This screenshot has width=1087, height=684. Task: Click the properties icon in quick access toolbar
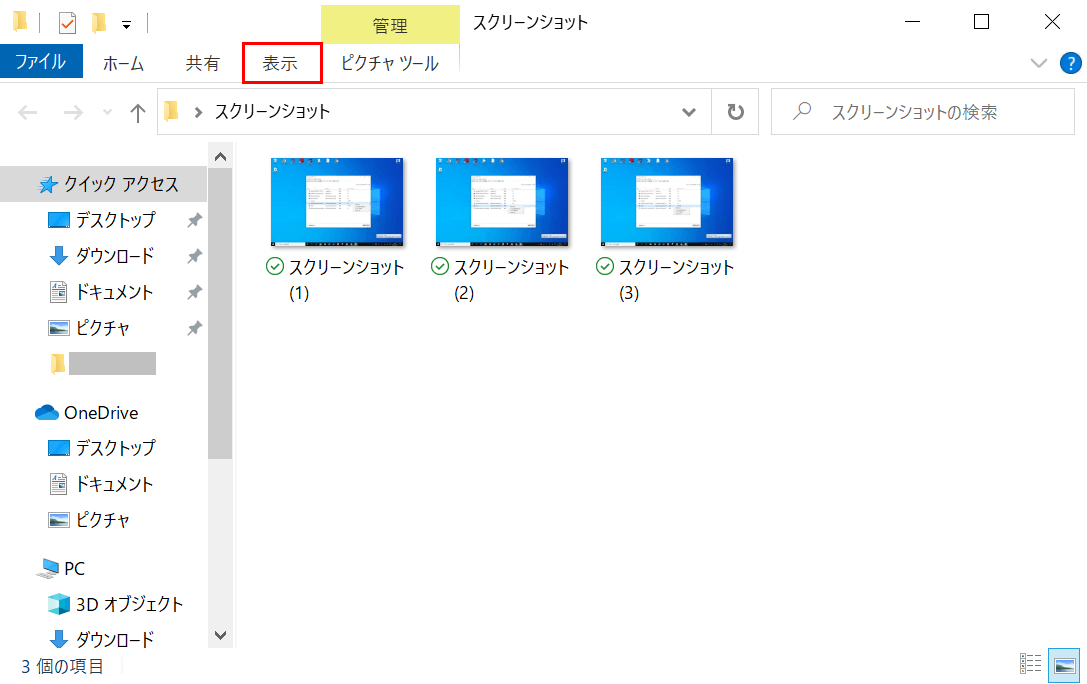pos(67,23)
